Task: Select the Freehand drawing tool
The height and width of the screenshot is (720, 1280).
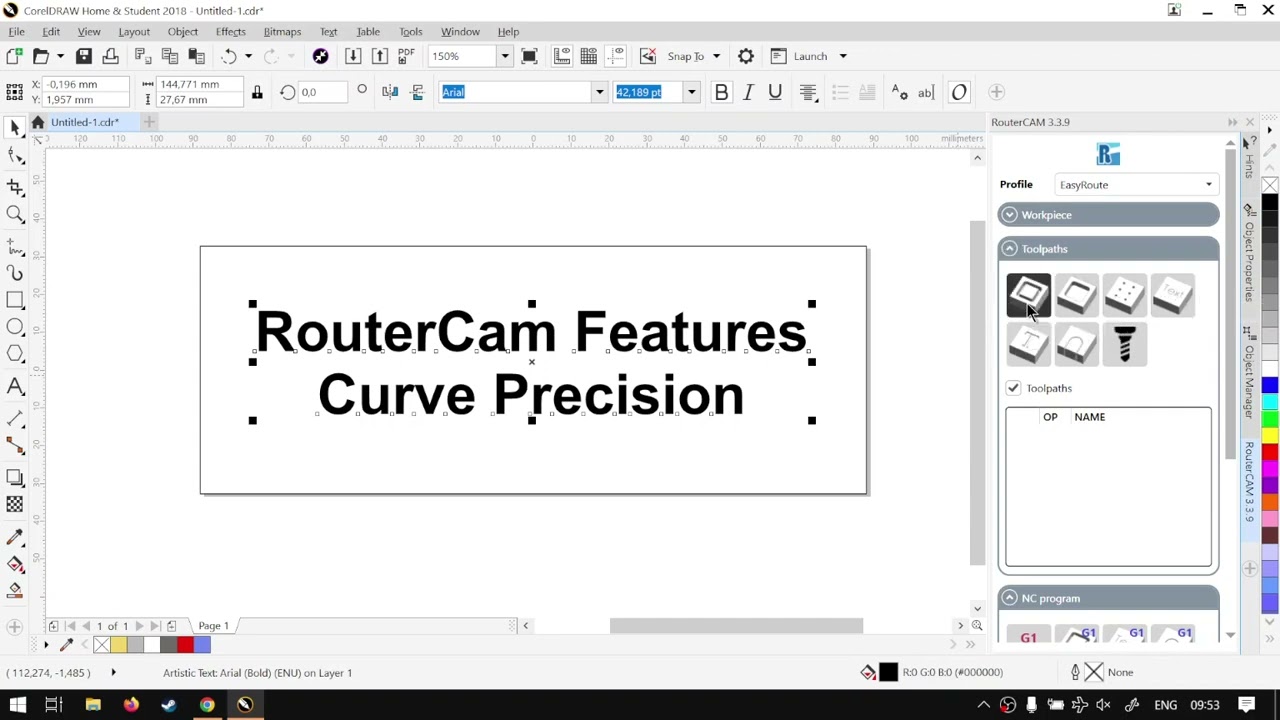Action: click(x=15, y=246)
